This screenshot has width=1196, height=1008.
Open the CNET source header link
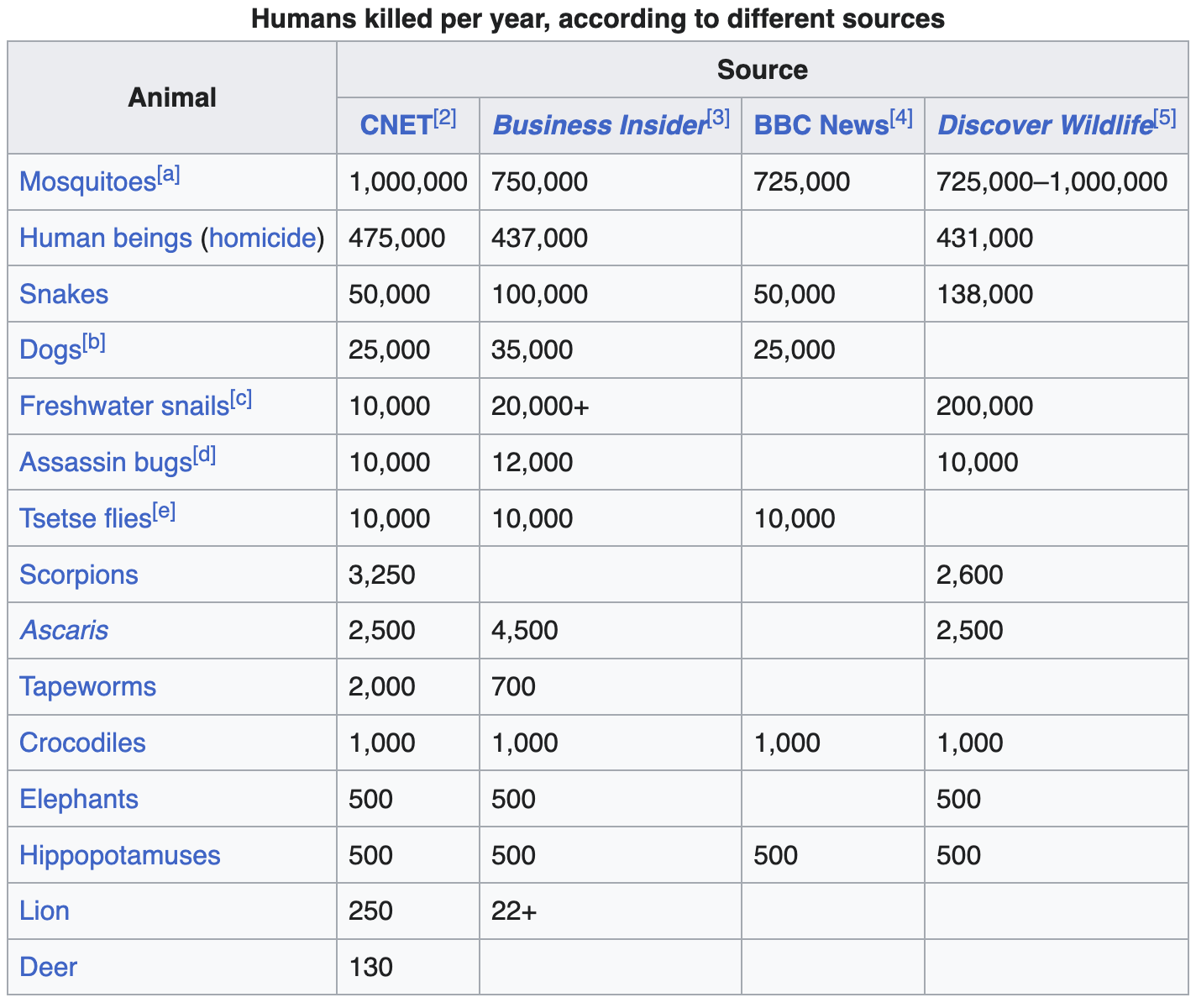pyautogui.click(x=396, y=126)
